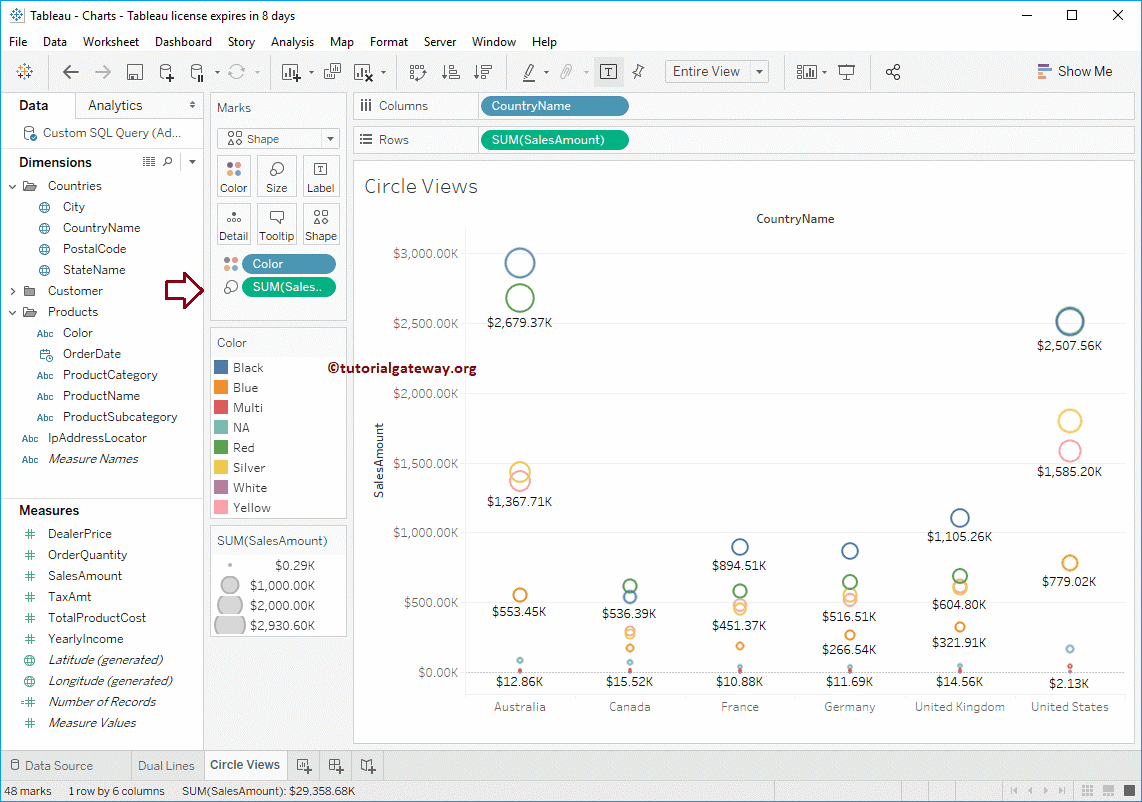Click the Detail card in Marks
Viewport: 1142px width, 802px height.
tap(234, 224)
